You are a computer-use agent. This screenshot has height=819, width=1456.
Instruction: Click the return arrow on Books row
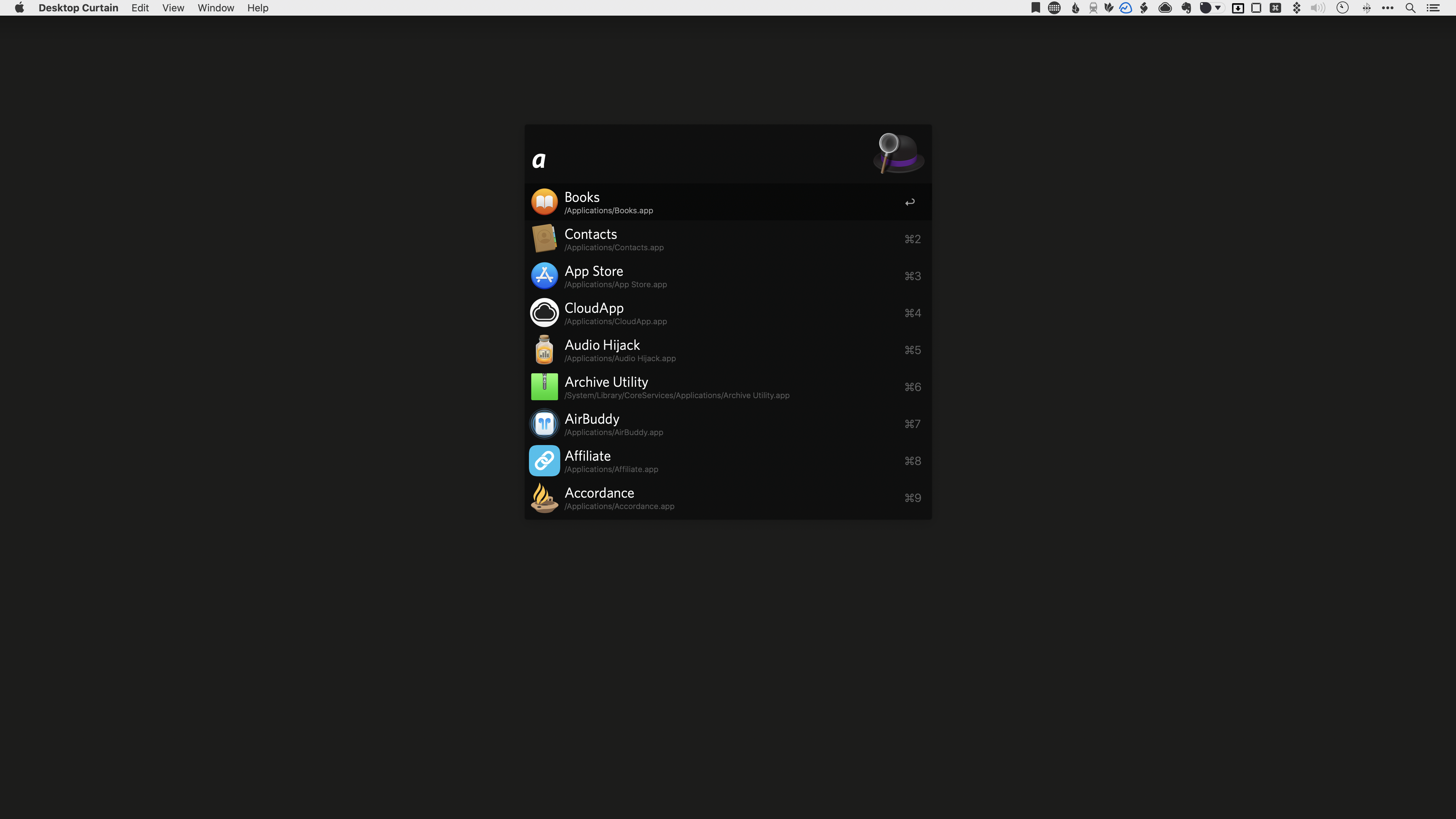(x=909, y=202)
